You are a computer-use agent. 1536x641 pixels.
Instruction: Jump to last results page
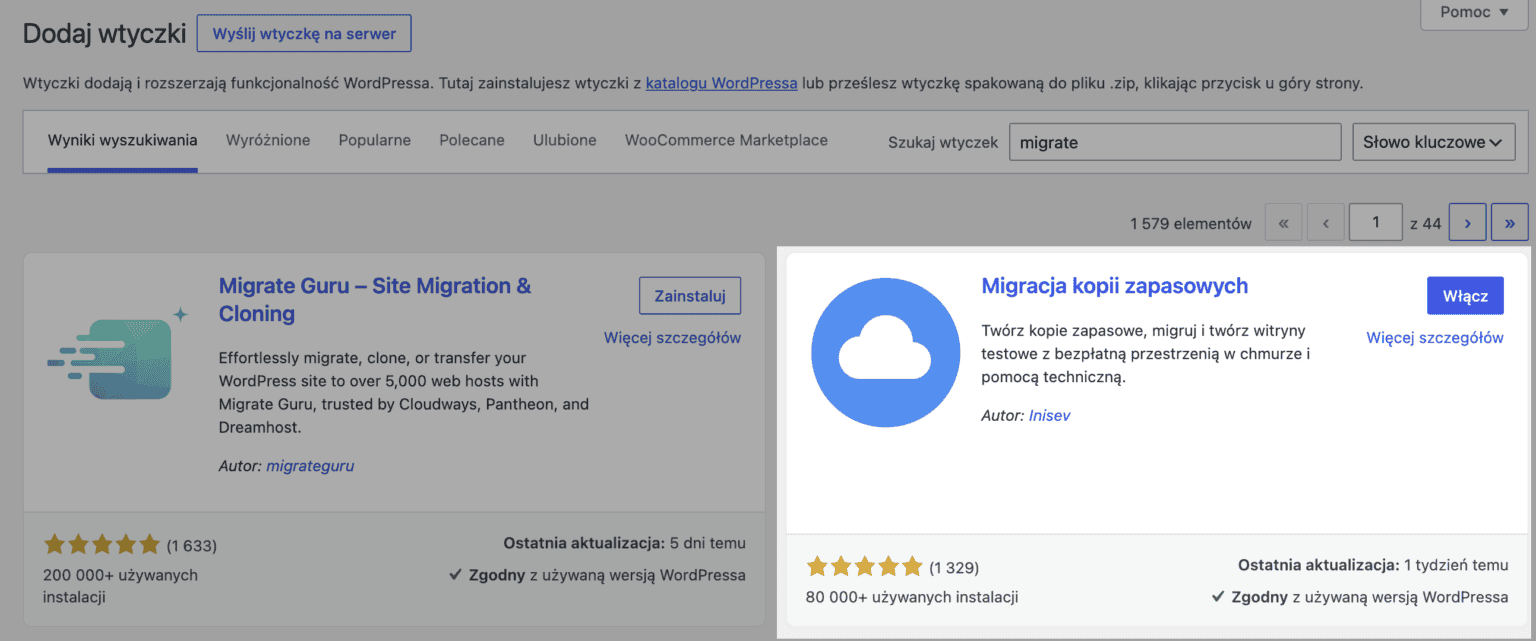coord(1510,223)
